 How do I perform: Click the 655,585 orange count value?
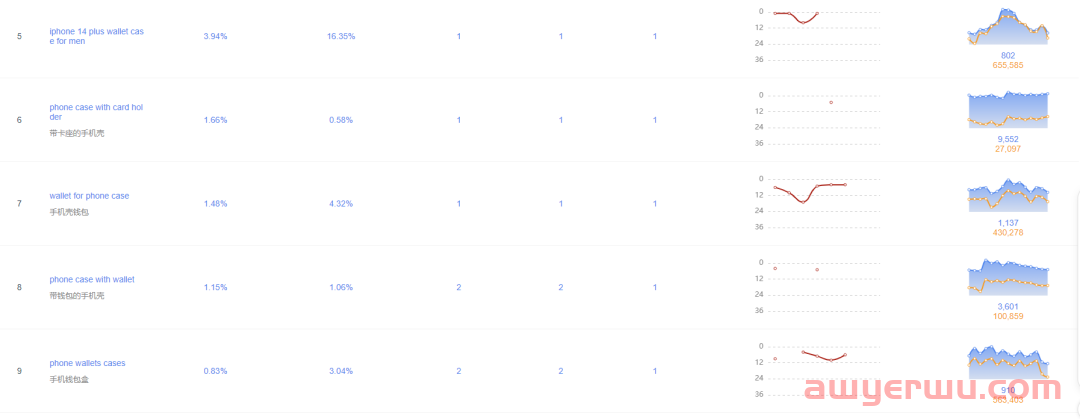1008,65
